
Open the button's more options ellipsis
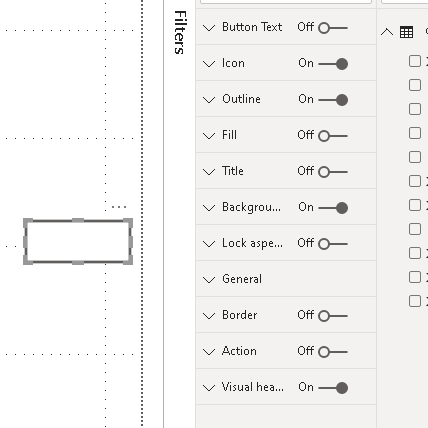coord(119,207)
